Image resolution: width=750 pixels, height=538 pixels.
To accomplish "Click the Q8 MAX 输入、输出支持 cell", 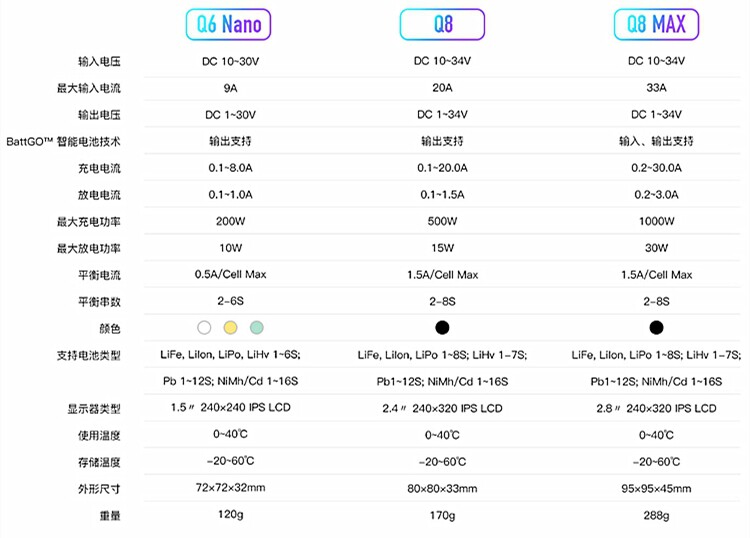I will (x=656, y=141).
